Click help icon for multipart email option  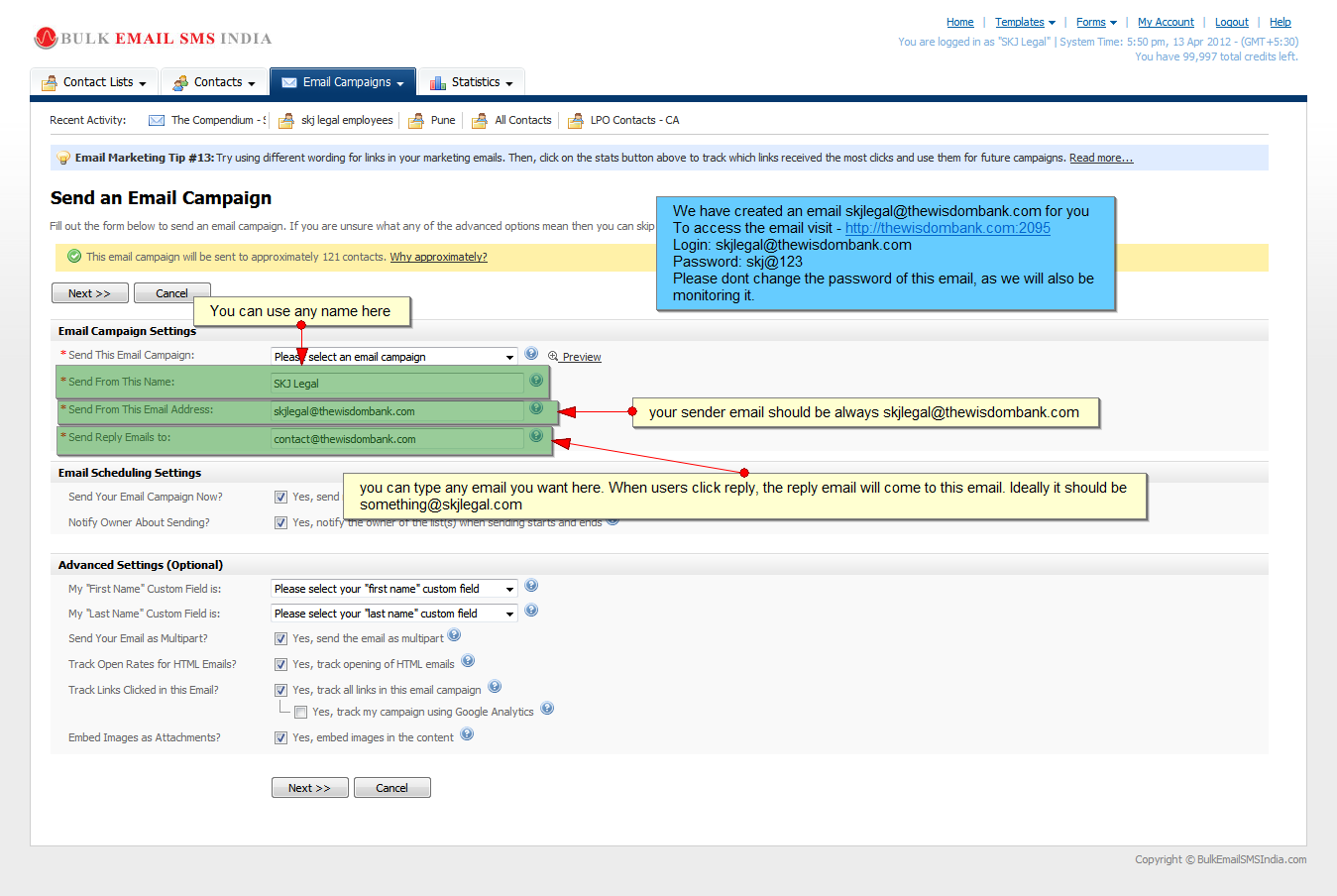pos(454,635)
